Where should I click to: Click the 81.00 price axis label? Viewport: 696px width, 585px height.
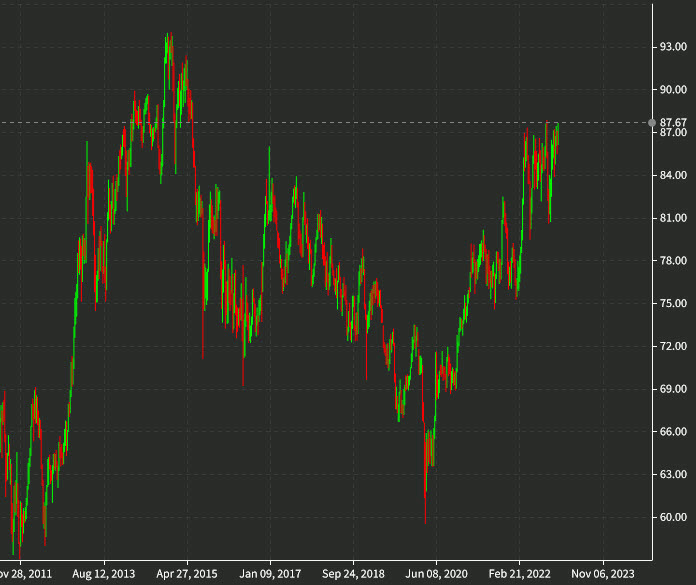(673, 218)
